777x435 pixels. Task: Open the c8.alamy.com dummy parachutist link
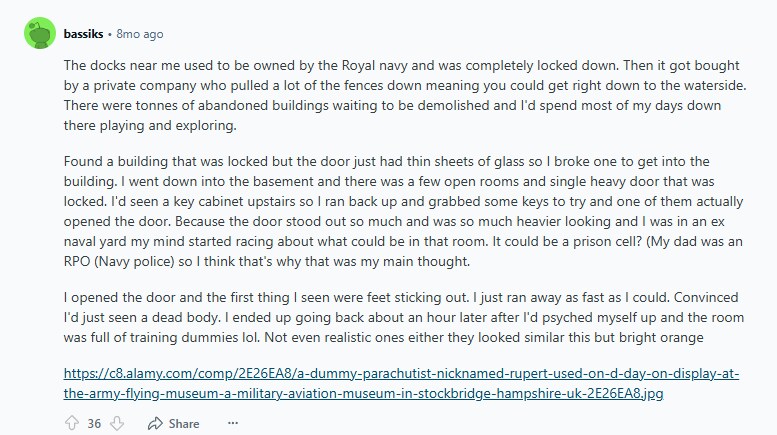tap(401, 383)
